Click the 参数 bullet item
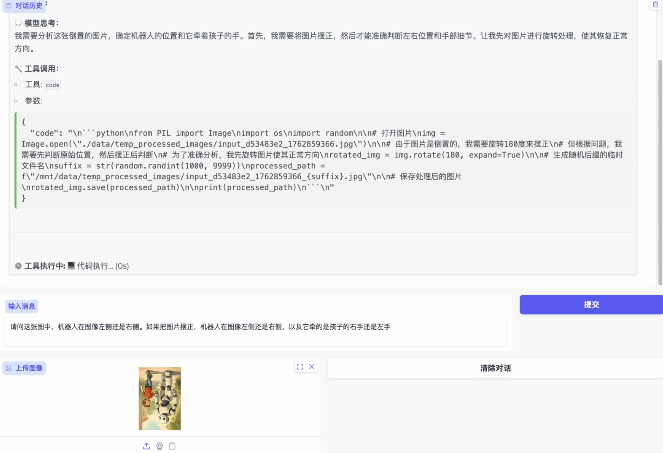 point(33,101)
